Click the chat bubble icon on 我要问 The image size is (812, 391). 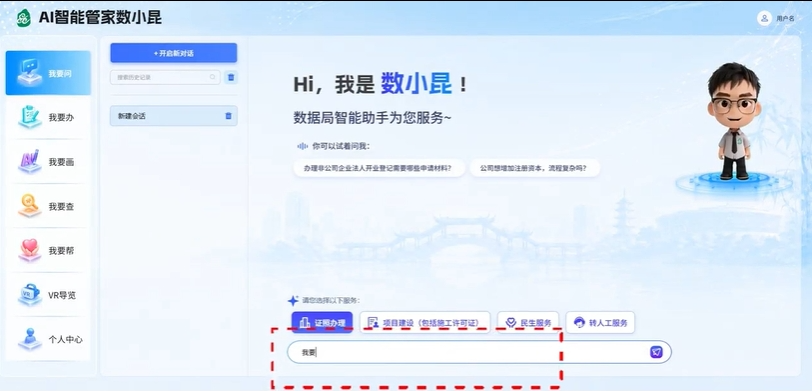click(29, 71)
